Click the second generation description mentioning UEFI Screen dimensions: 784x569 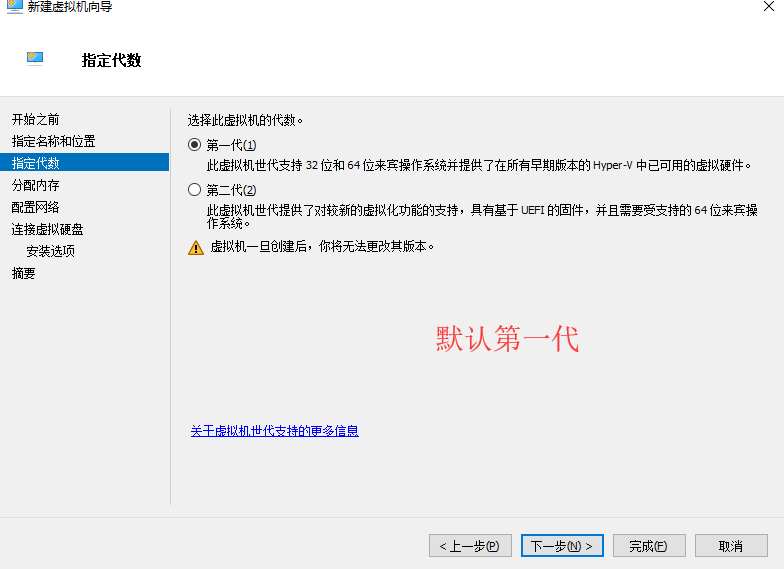tap(482, 216)
